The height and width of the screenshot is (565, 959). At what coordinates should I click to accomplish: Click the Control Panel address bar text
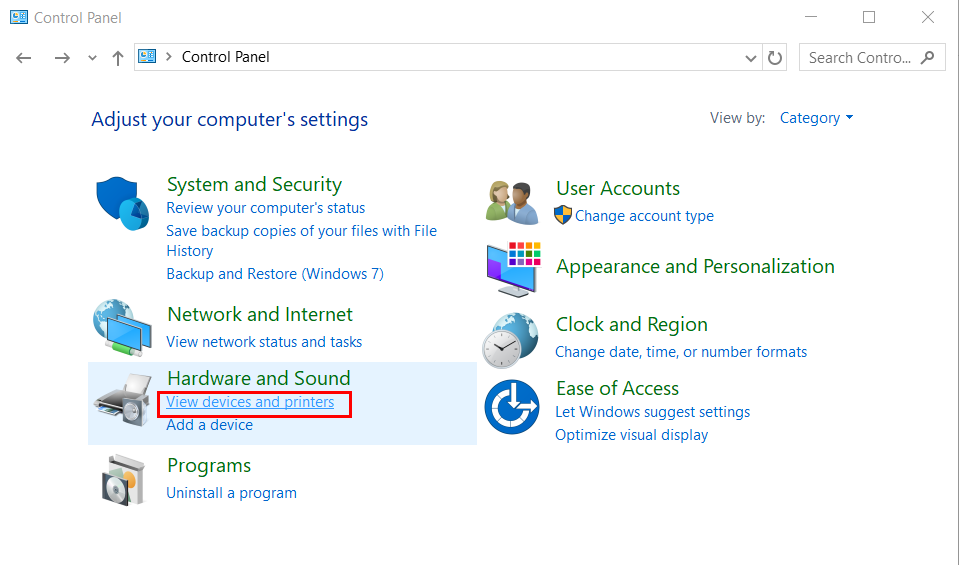[x=226, y=57]
